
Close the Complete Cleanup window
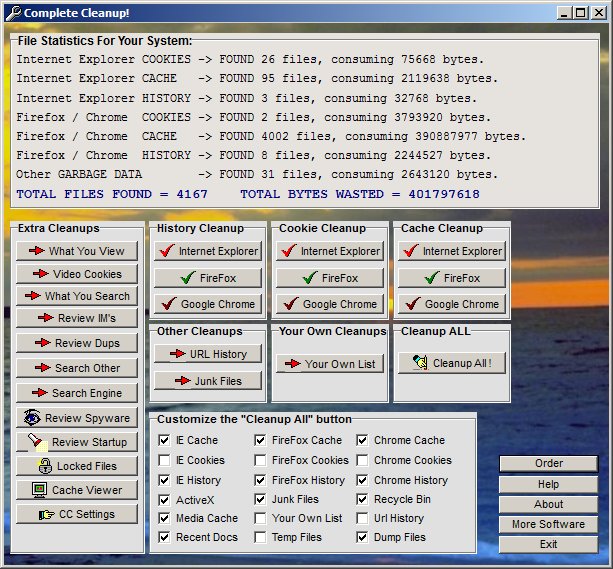(x=599, y=13)
